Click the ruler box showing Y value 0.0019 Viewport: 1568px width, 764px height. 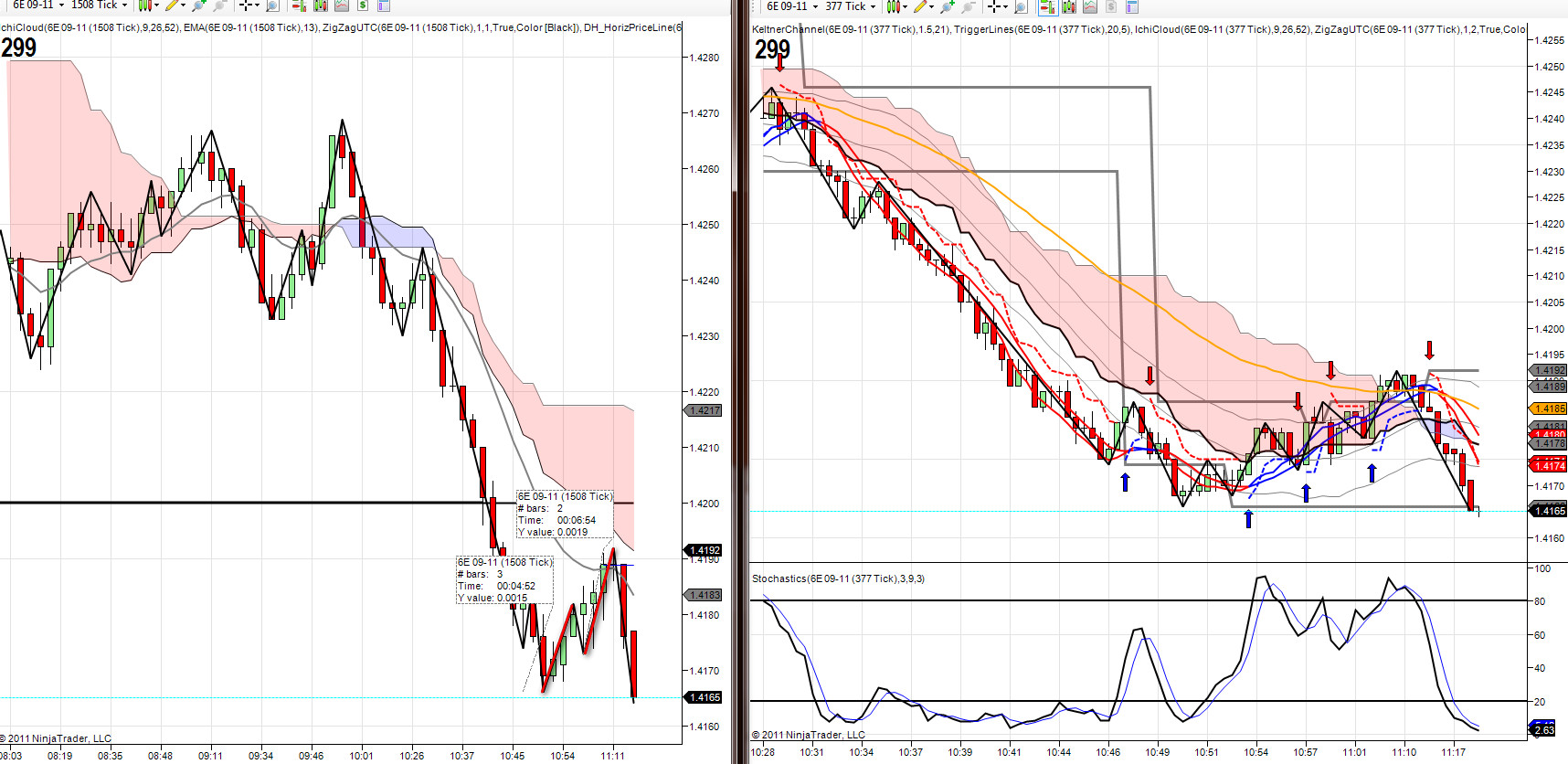tap(564, 515)
